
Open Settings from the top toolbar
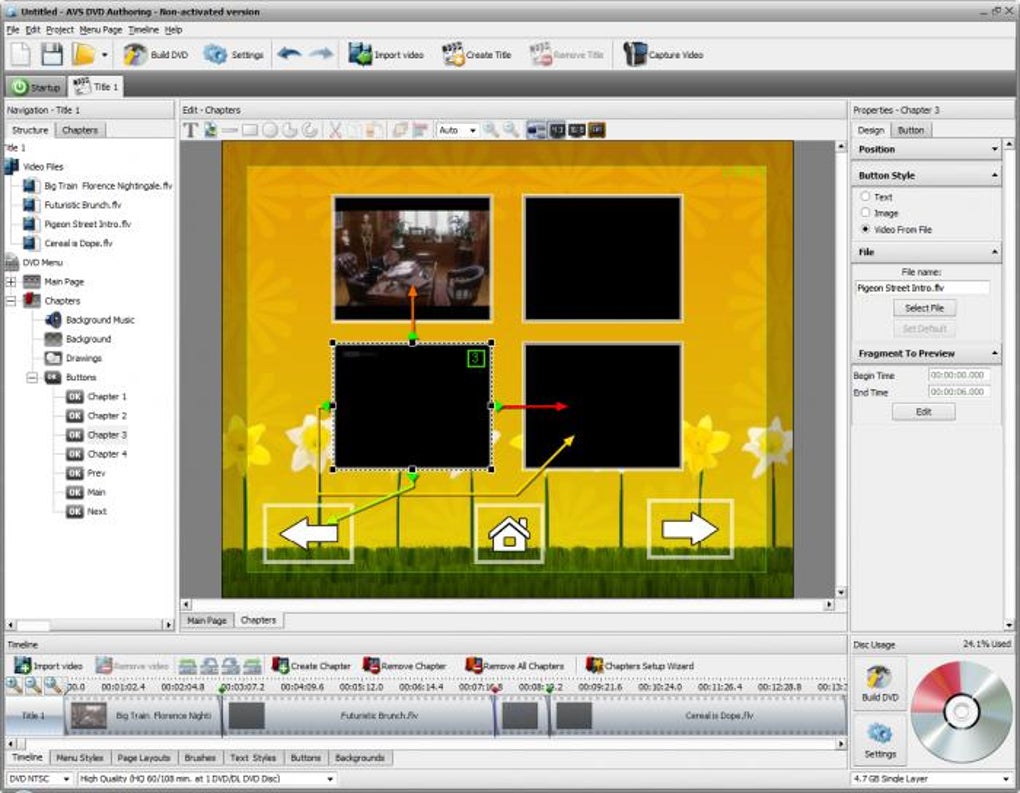233,55
